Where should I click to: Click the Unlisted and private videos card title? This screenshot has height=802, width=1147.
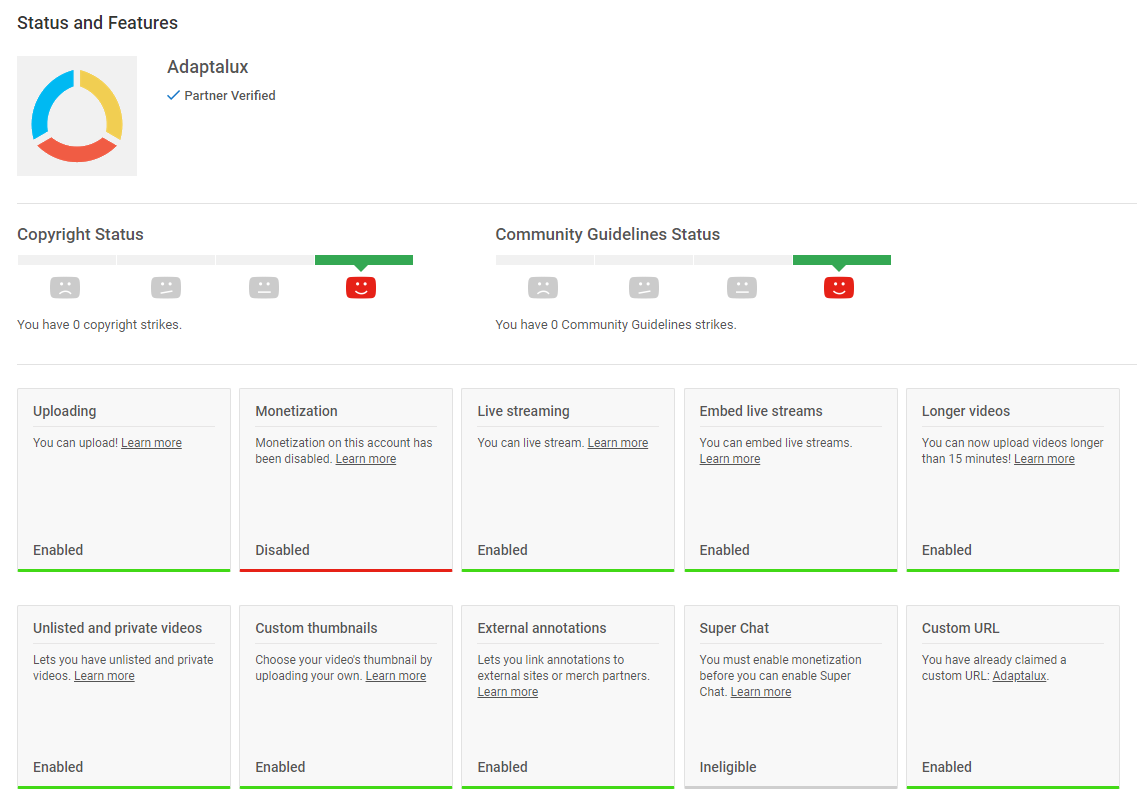click(x=118, y=629)
